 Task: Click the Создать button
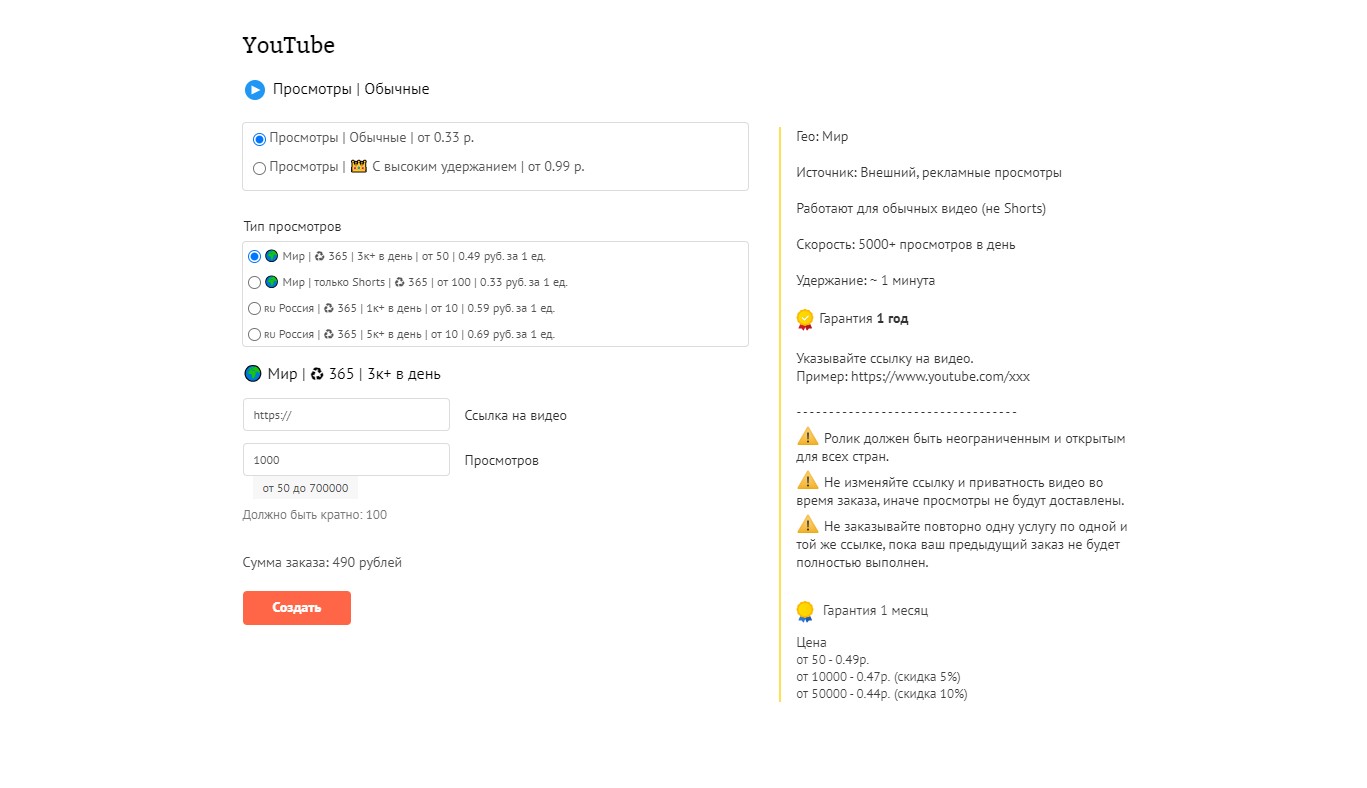coord(297,608)
